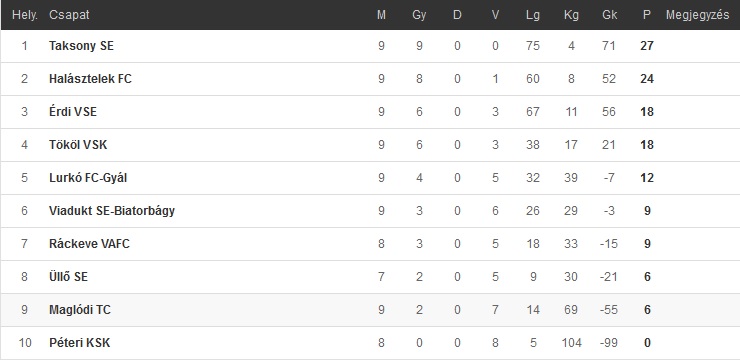Select the Ráckeve VAFC team name
The width and height of the screenshot is (740, 360).
coord(89,244)
